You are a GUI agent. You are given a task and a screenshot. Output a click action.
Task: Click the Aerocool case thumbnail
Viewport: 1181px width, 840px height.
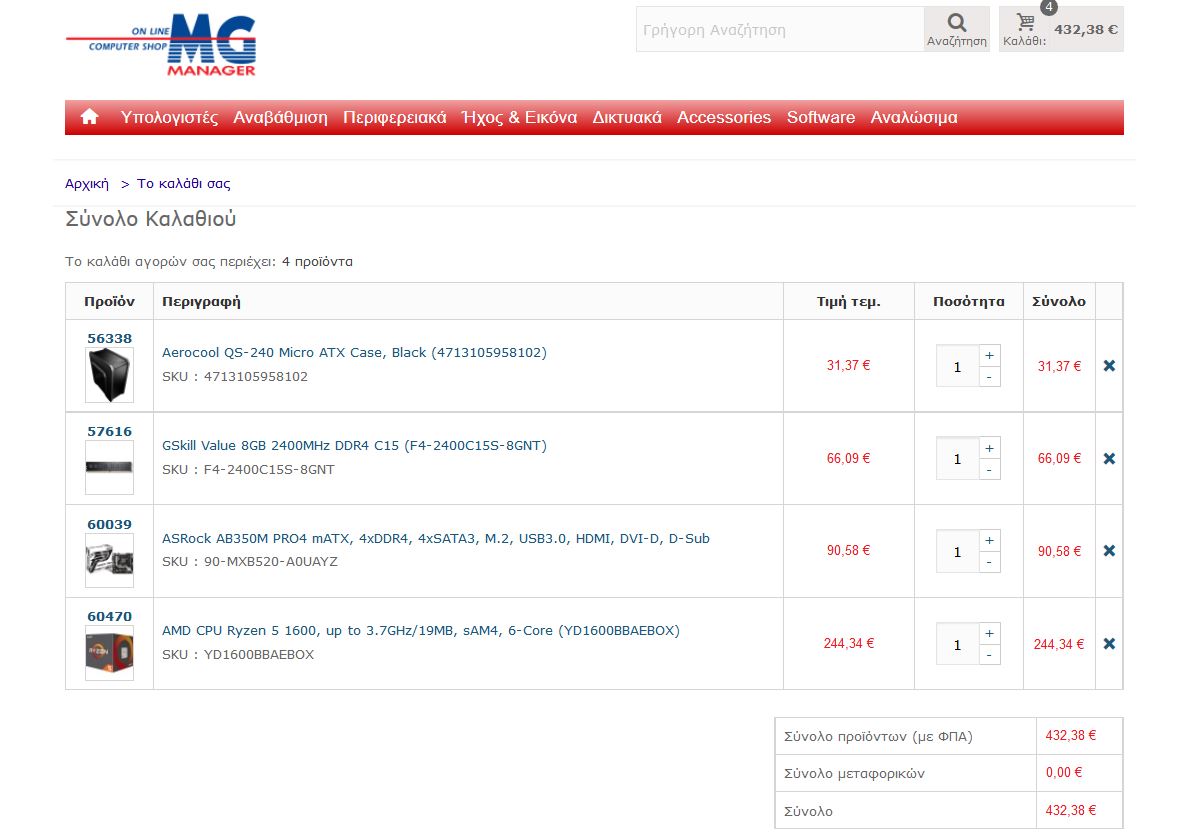click(109, 375)
